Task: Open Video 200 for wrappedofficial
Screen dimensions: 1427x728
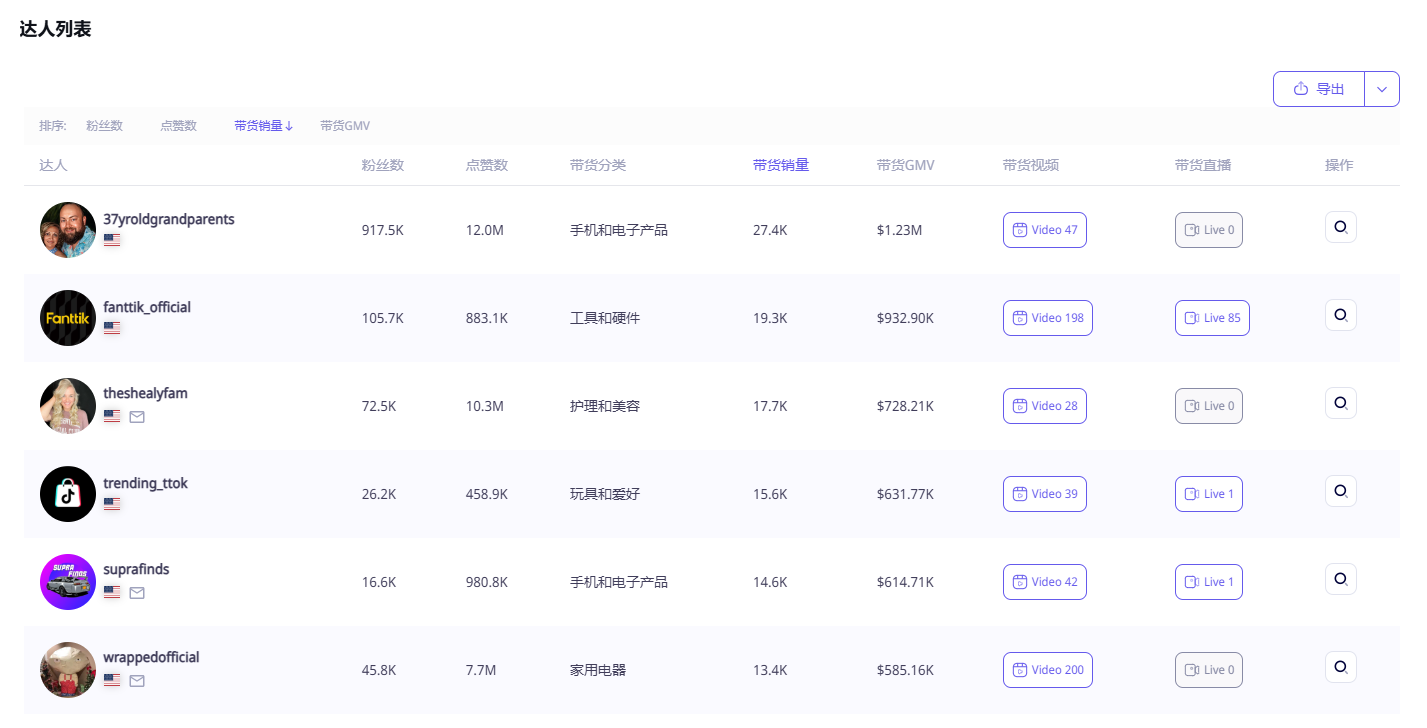Action: 1047,670
